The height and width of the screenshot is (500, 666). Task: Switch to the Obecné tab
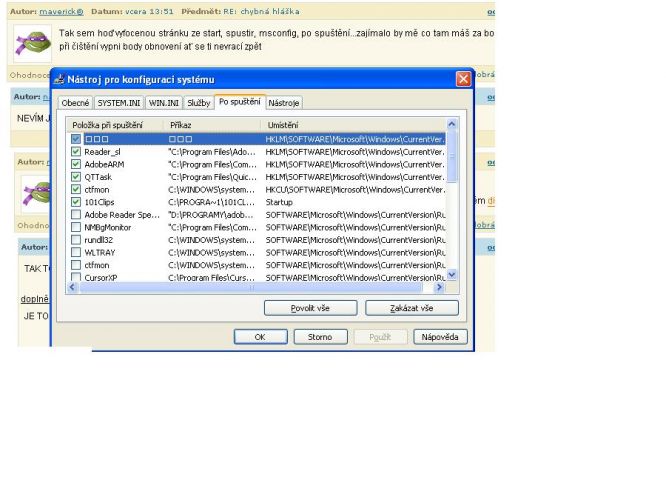pos(75,103)
